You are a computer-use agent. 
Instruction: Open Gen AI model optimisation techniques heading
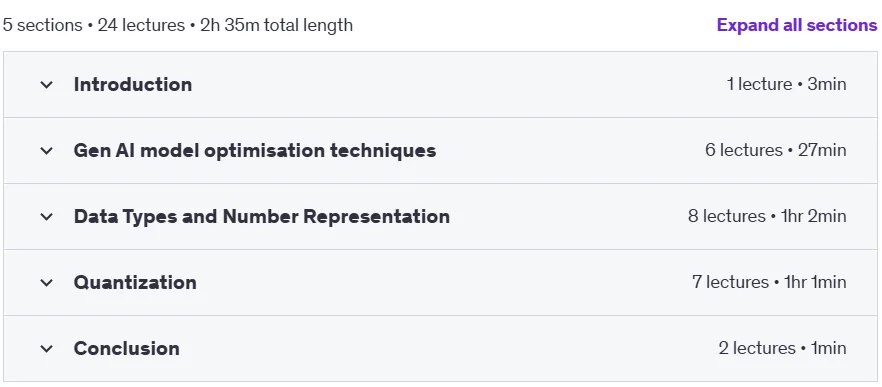pos(255,151)
